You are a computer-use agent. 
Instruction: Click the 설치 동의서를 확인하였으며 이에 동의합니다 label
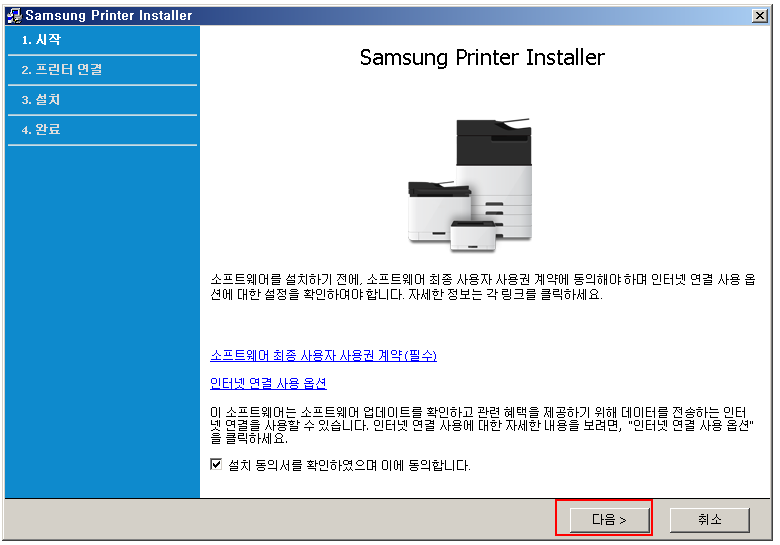[349, 465]
